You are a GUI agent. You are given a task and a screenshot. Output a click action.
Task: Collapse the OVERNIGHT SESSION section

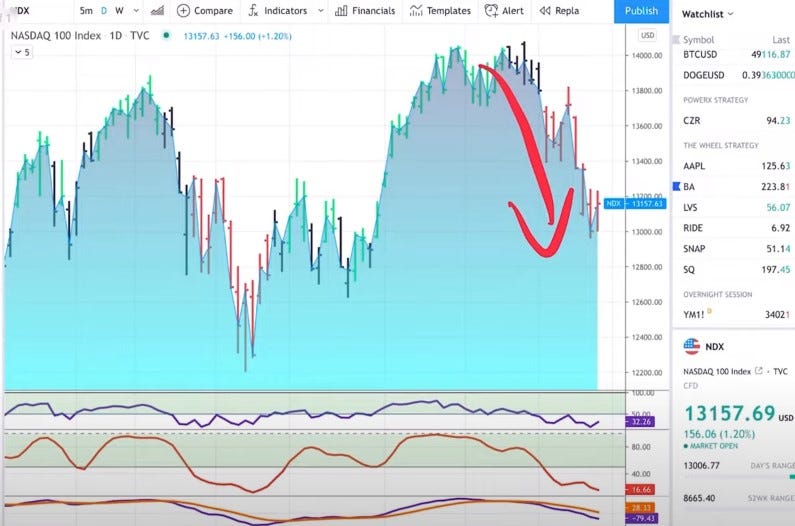(717, 294)
